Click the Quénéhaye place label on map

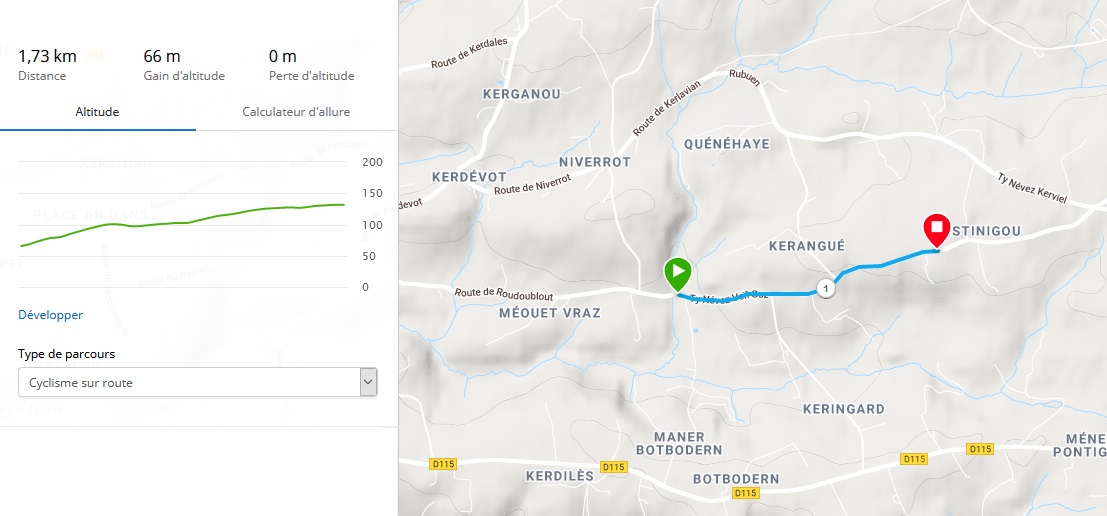click(x=727, y=144)
